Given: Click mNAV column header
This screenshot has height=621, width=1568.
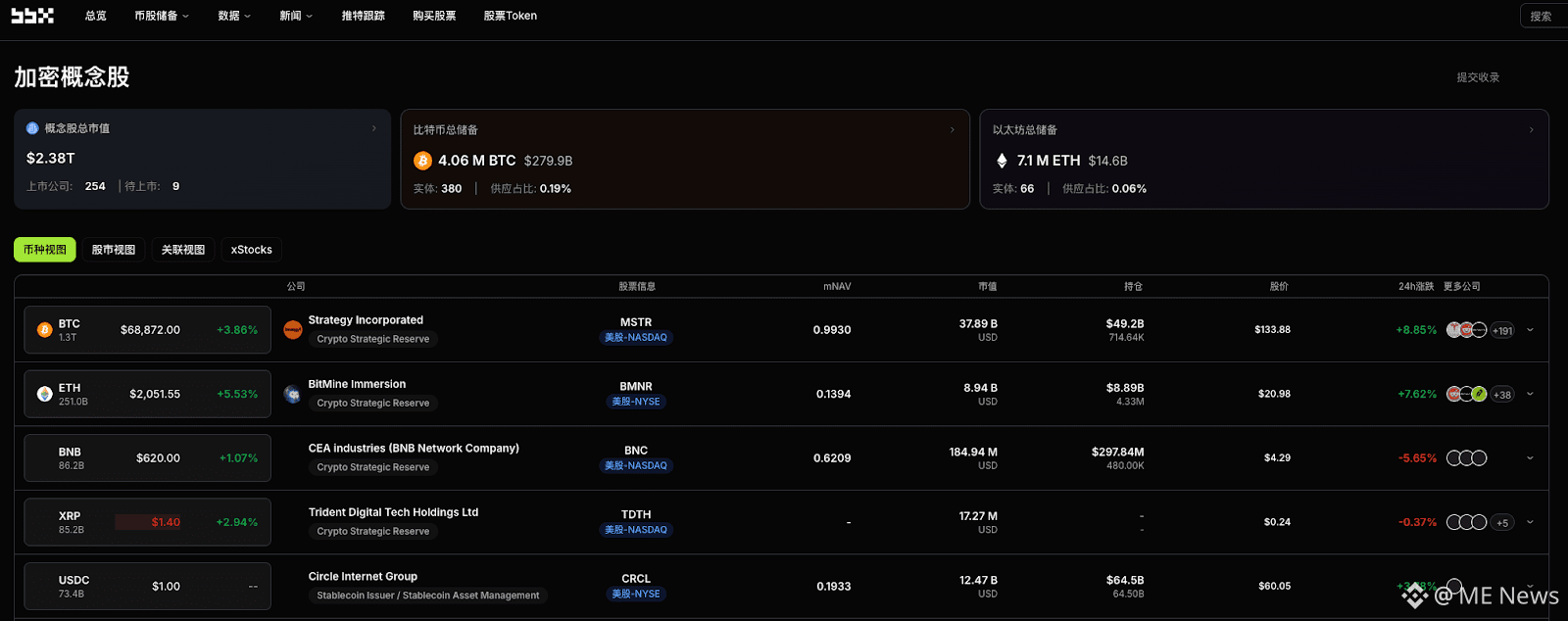Looking at the screenshot, I should (x=837, y=287).
